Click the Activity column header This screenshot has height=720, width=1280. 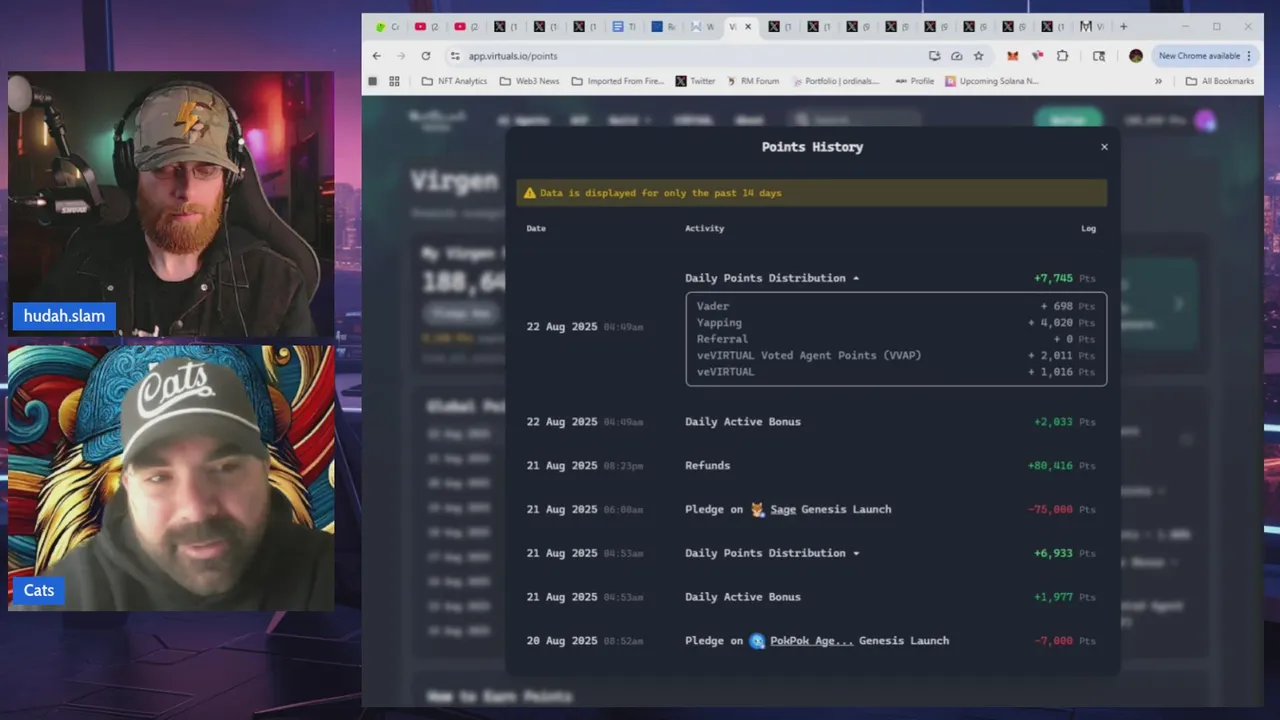(x=704, y=228)
